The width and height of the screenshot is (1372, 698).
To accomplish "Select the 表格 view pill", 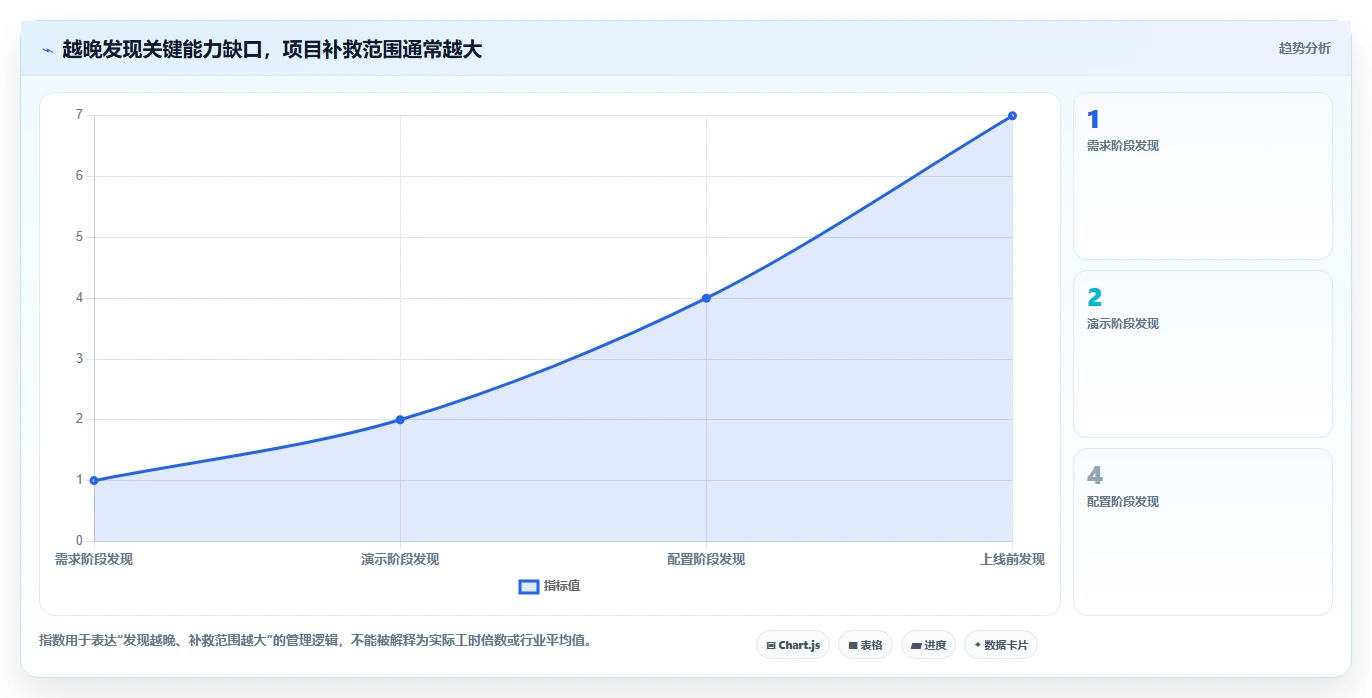I will pos(865,645).
